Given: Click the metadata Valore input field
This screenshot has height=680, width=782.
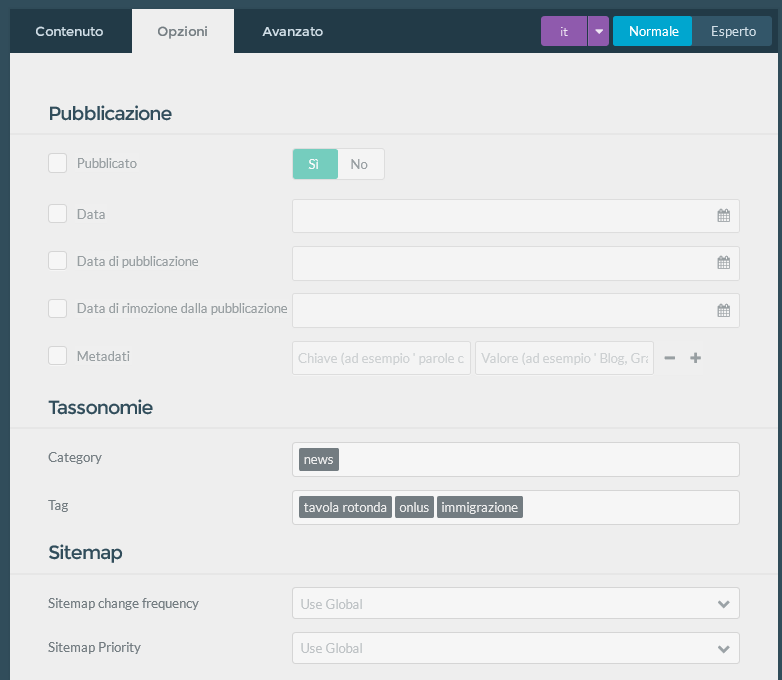Looking at the screenshot, I should coord(564,358).
